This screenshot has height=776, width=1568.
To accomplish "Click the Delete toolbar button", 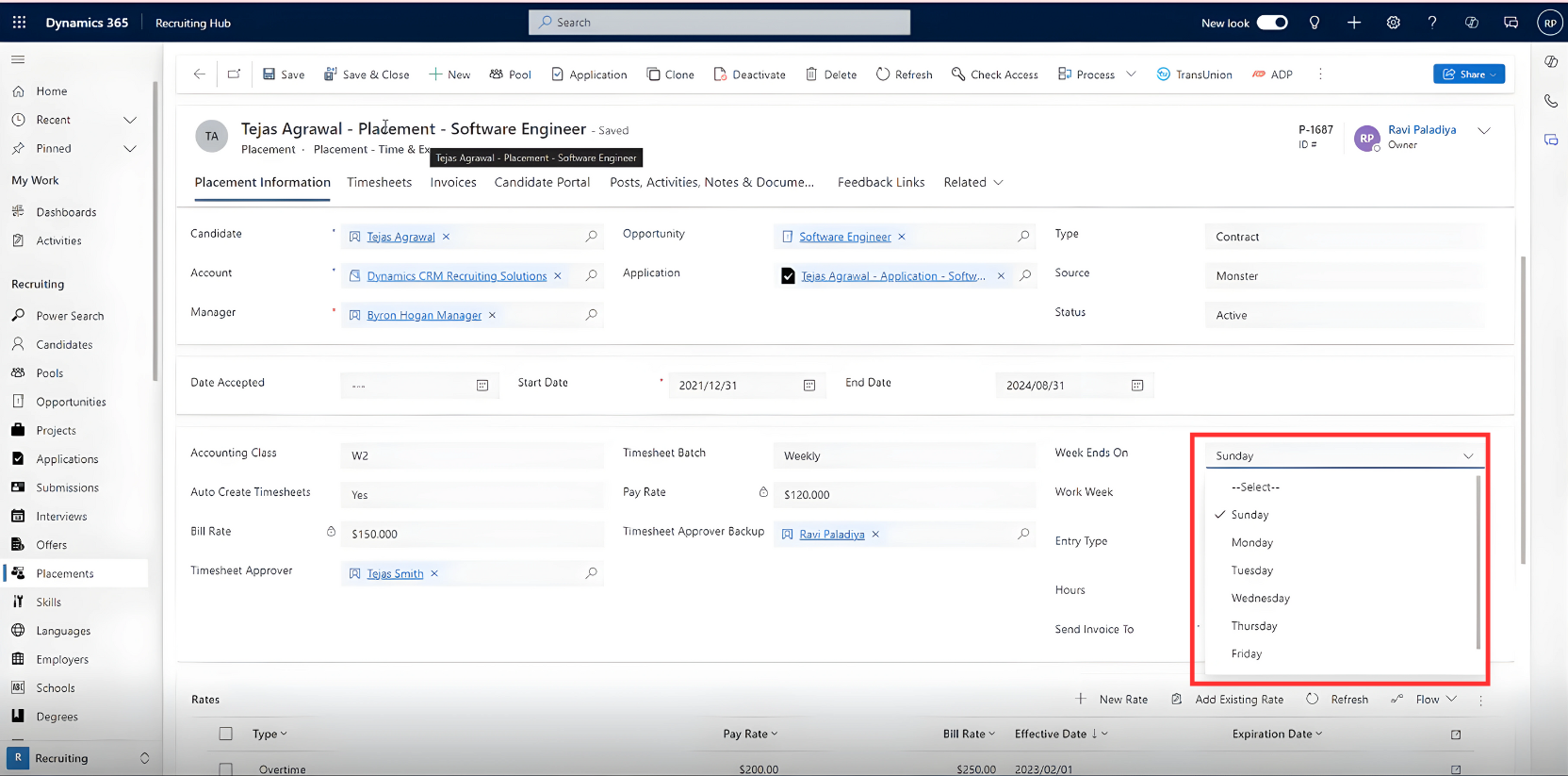I will (x=831, y=74).
